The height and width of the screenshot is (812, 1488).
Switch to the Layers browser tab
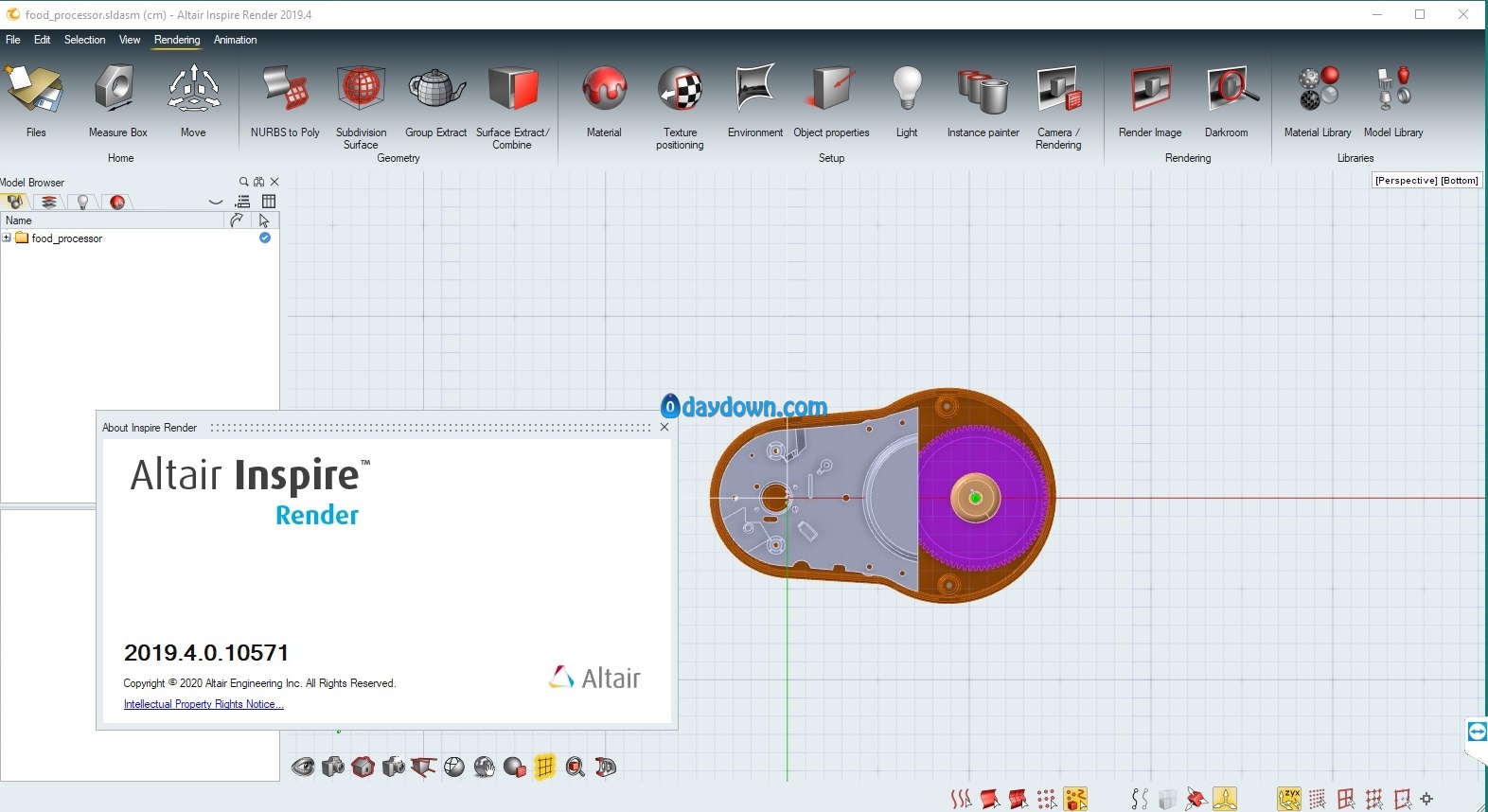pyautogui.click(x=48, y=202)
